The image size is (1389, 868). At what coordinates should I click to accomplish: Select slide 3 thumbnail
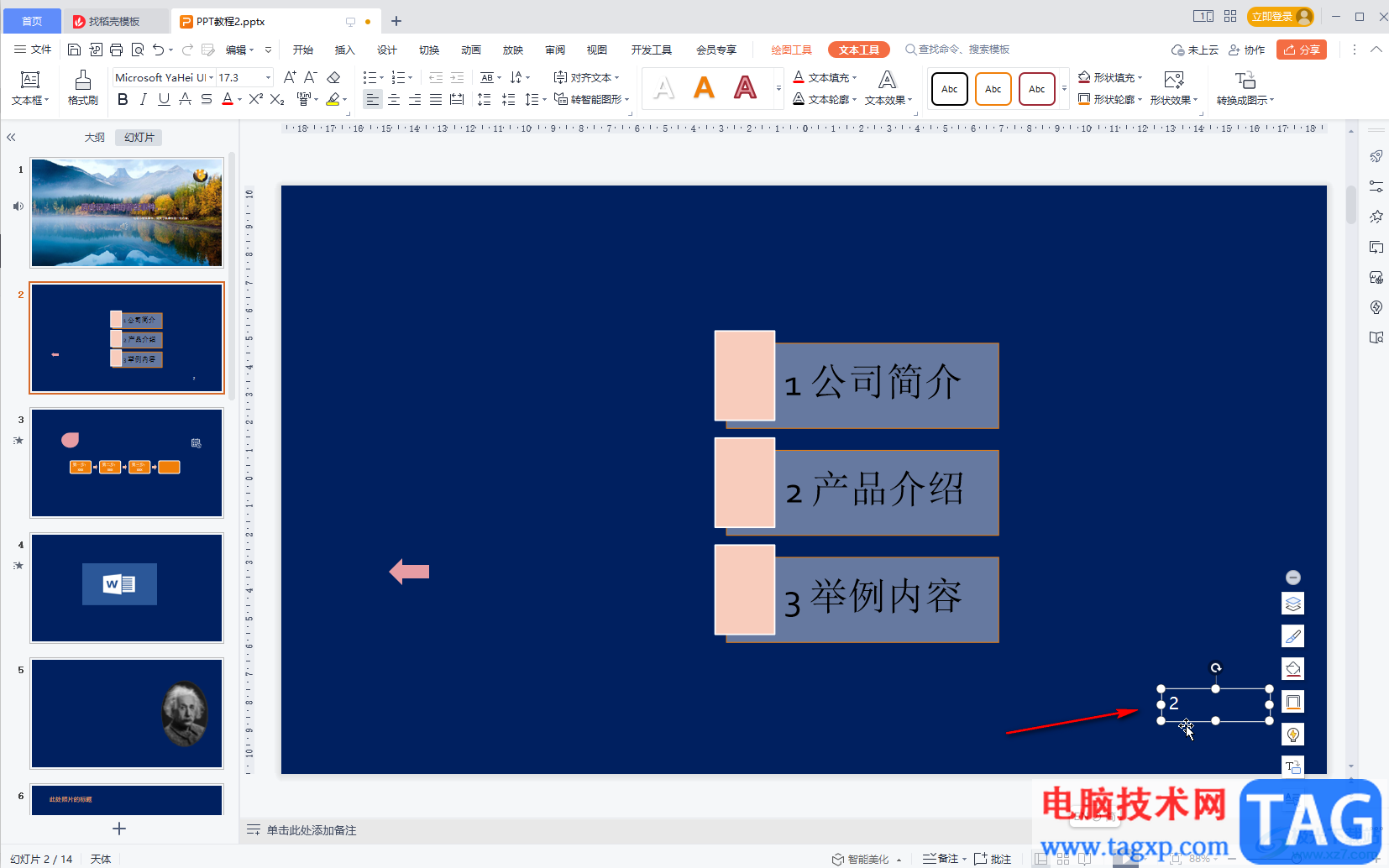[127, 463]
